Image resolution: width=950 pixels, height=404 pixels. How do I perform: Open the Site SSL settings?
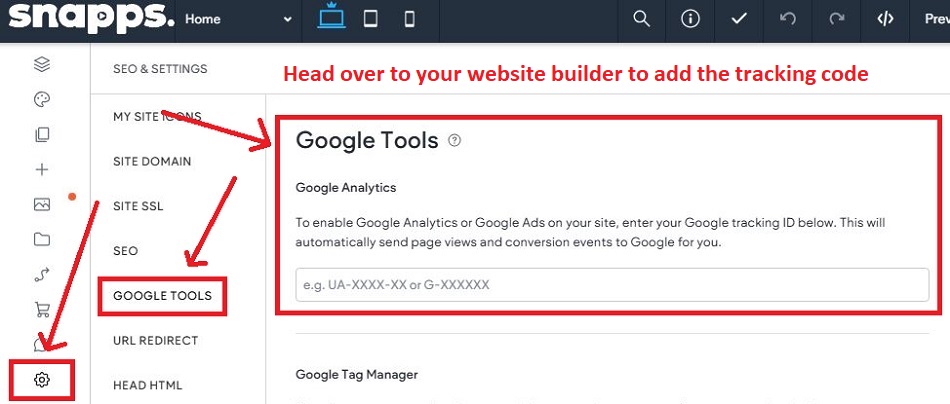[x=138, y=207]
